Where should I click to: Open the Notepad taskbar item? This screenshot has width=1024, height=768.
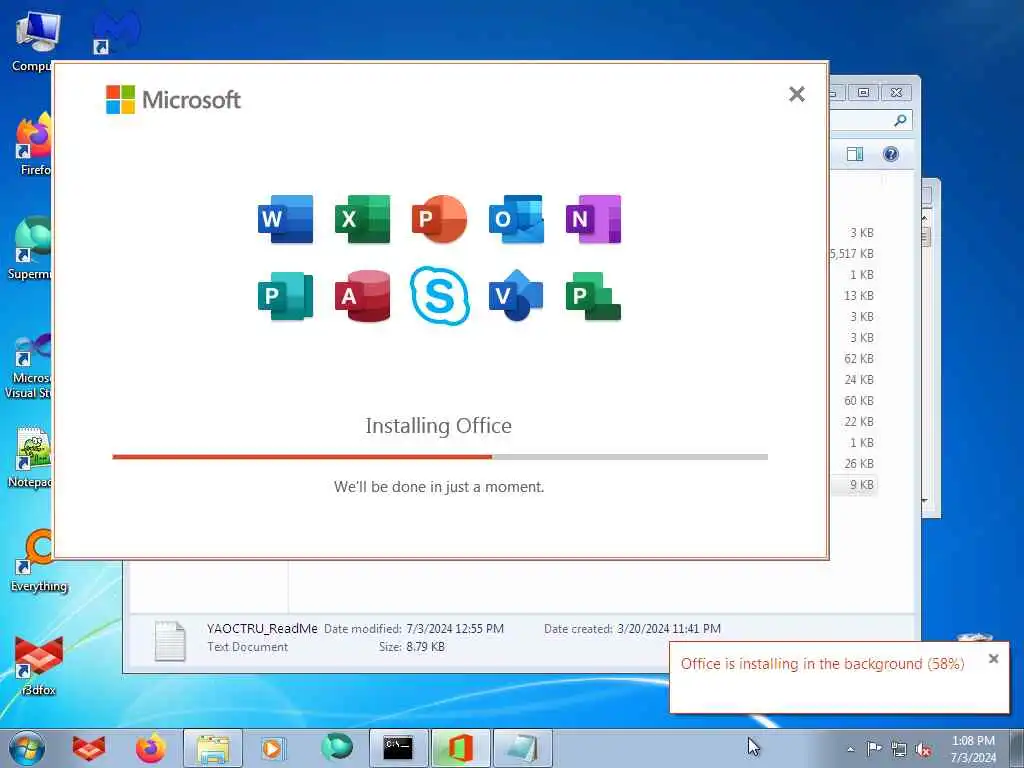pos(522,748)
